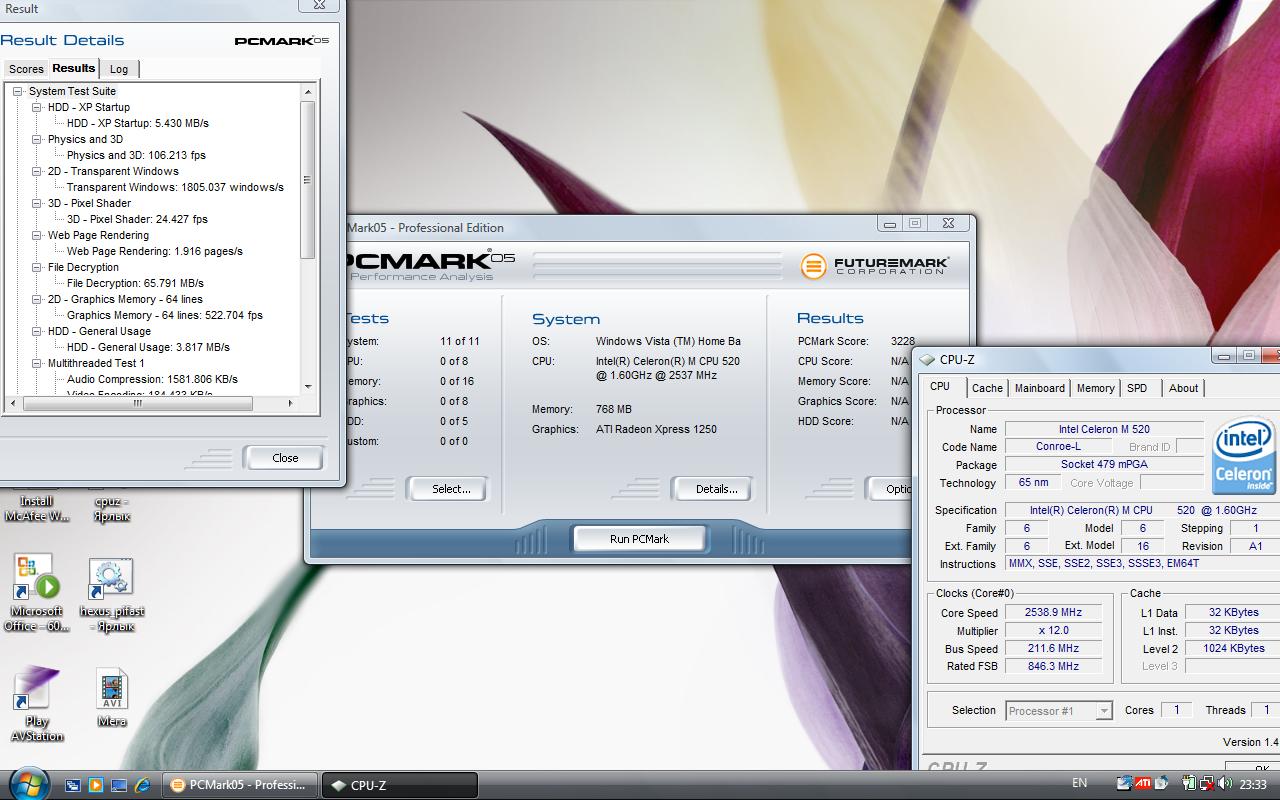Open the Mera AVI file icon
This screenshot has height=800, width=1280.
pos(112,698)
